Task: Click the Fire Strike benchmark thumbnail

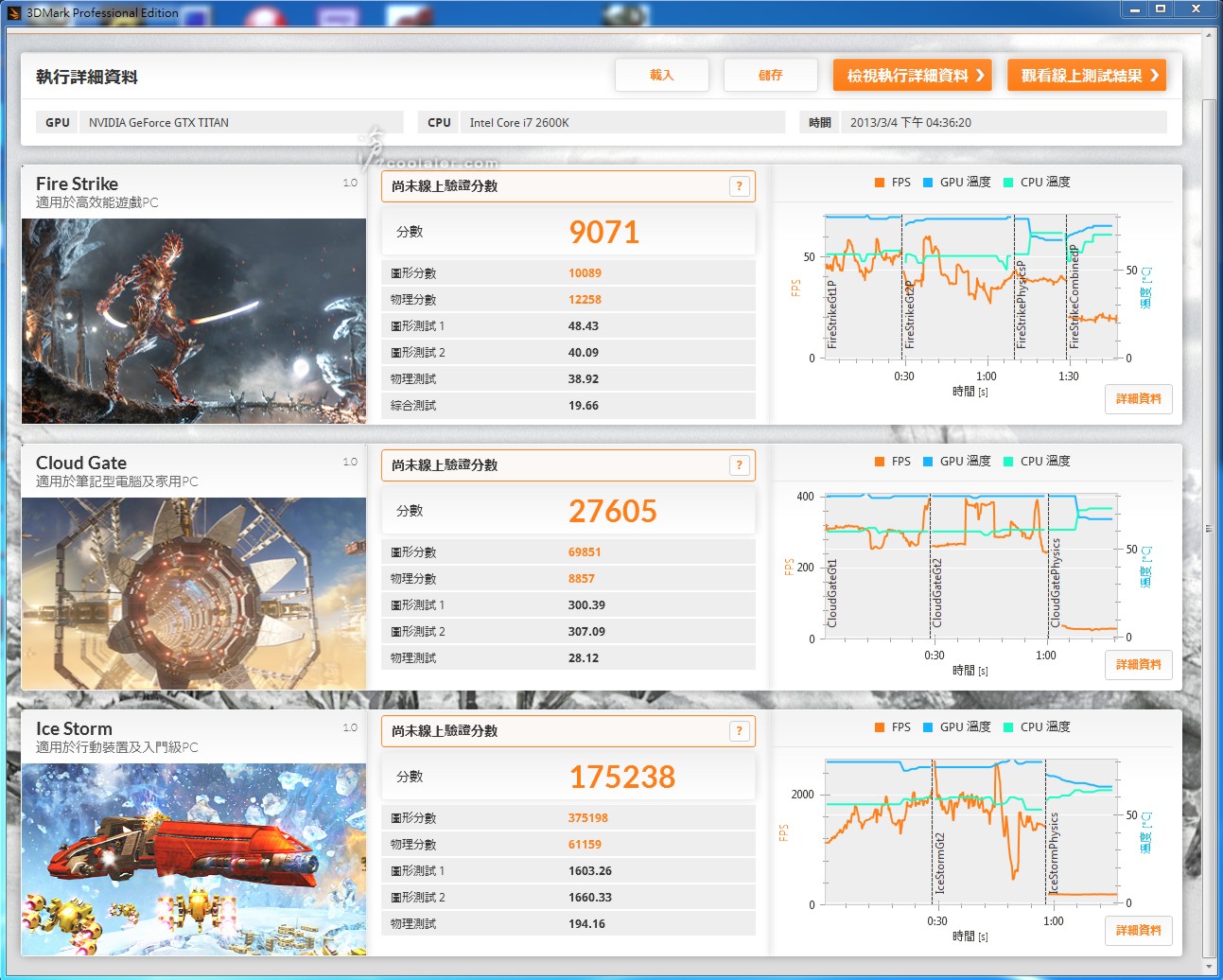Action: pyautogui.click(x=194, y=321)
